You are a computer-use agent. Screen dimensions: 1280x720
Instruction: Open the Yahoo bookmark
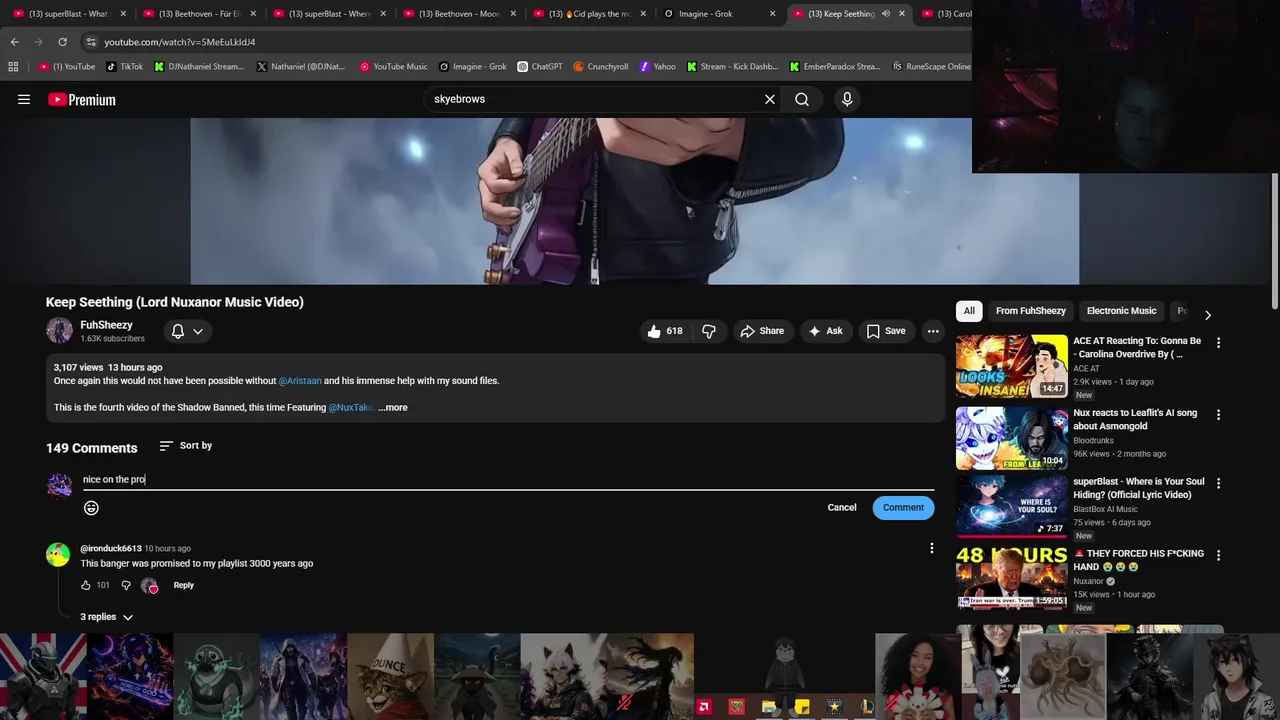click(657, 67)
